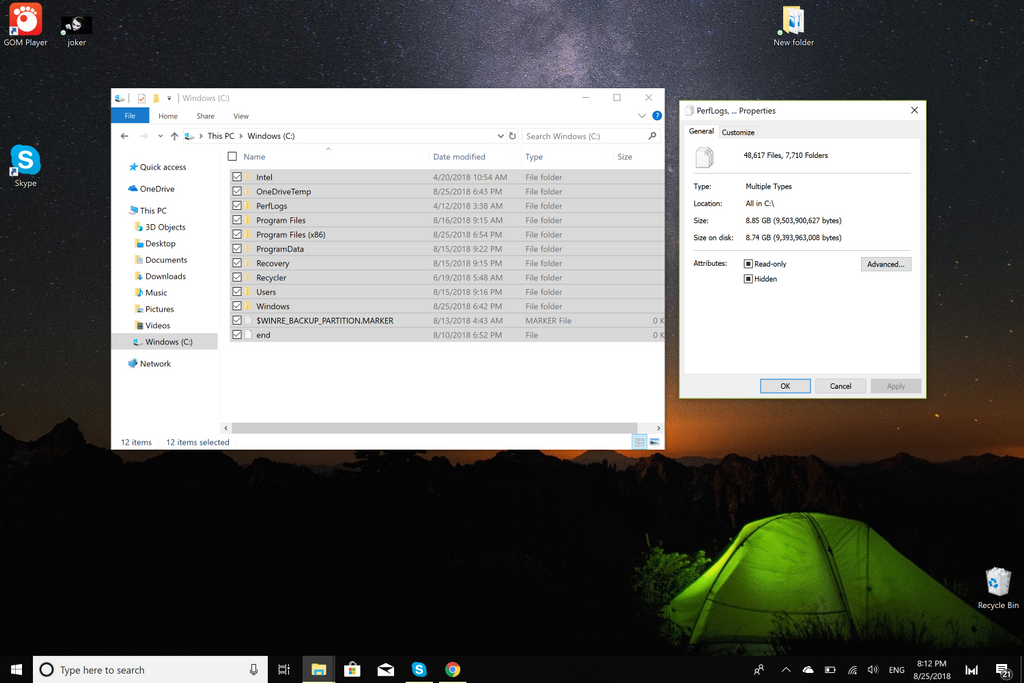Select the General tab in Properties
The image size is (1024, 683).
coord(701,131)
